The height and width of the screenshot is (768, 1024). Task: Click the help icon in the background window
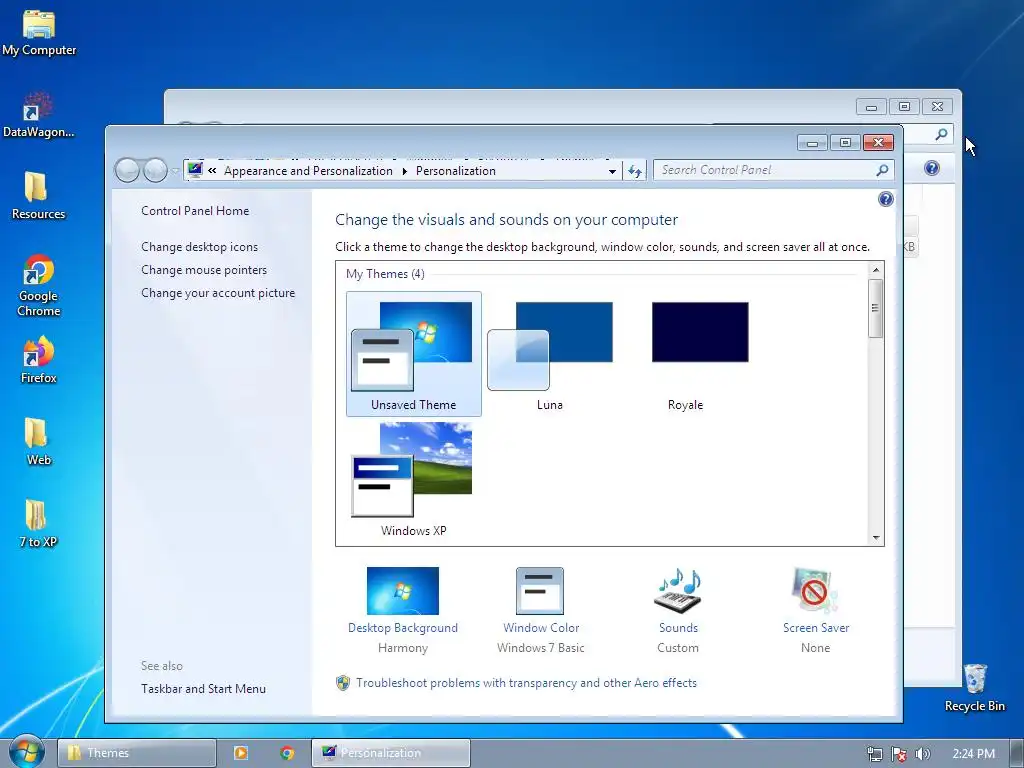932,168
